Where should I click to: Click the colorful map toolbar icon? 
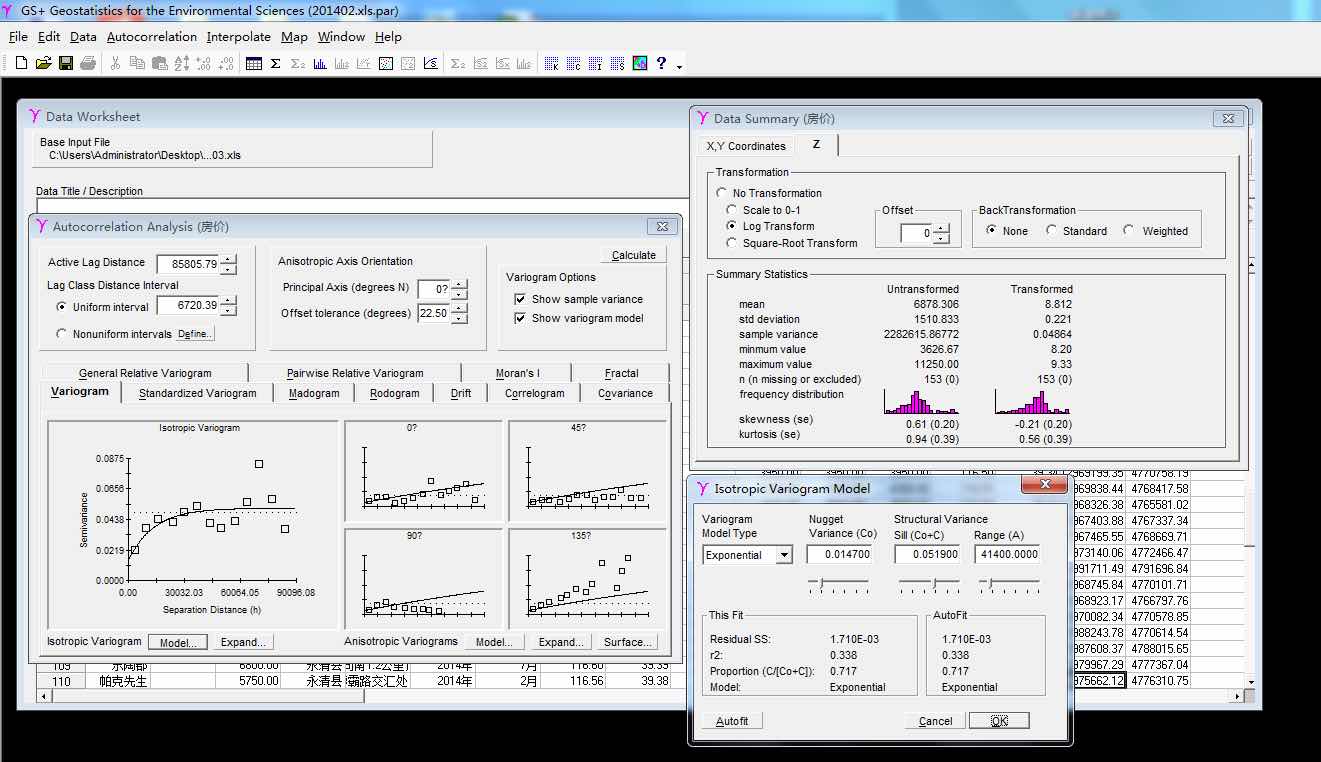point(640,63)
